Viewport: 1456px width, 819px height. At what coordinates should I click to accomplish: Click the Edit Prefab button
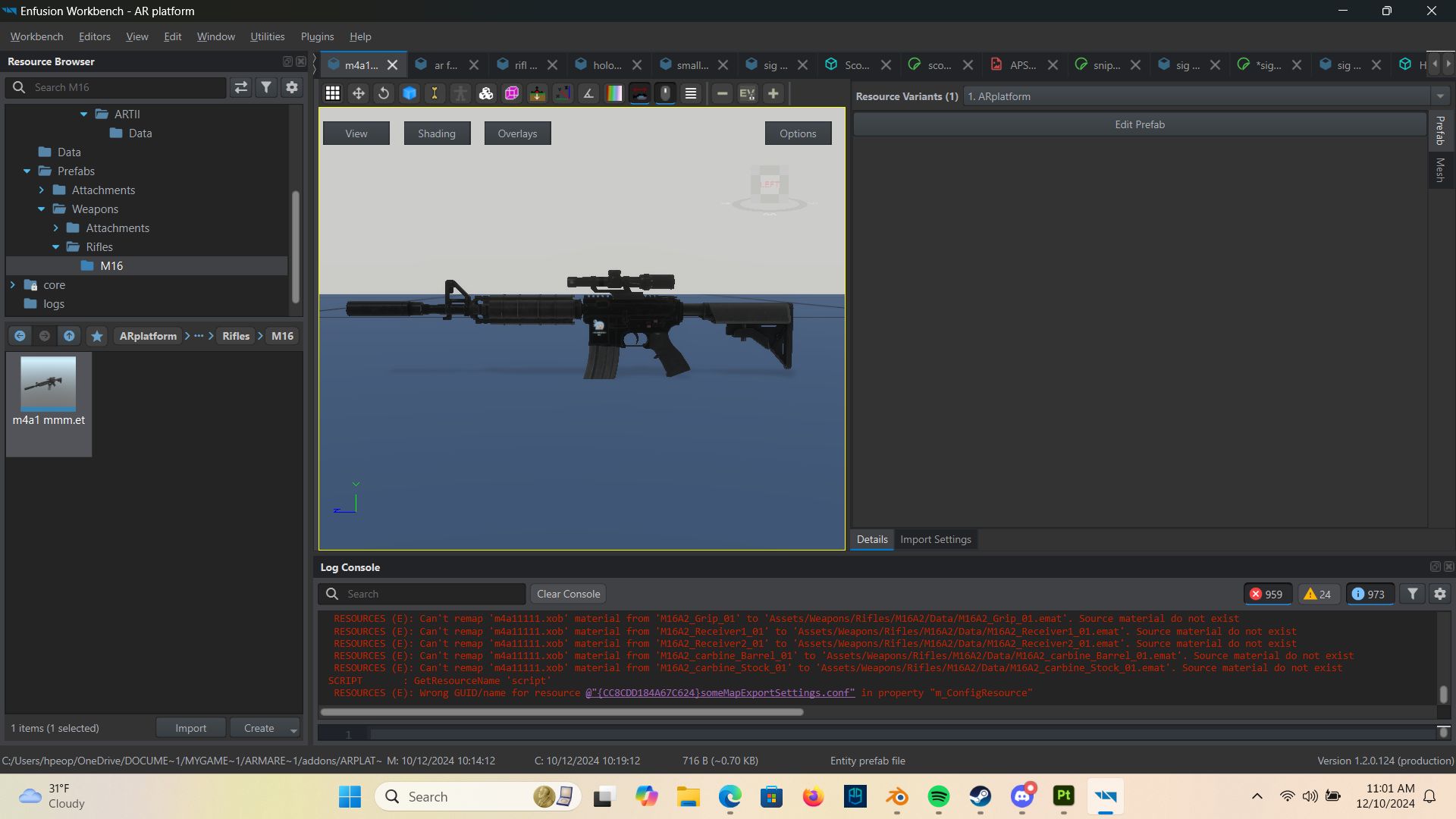1139,124
